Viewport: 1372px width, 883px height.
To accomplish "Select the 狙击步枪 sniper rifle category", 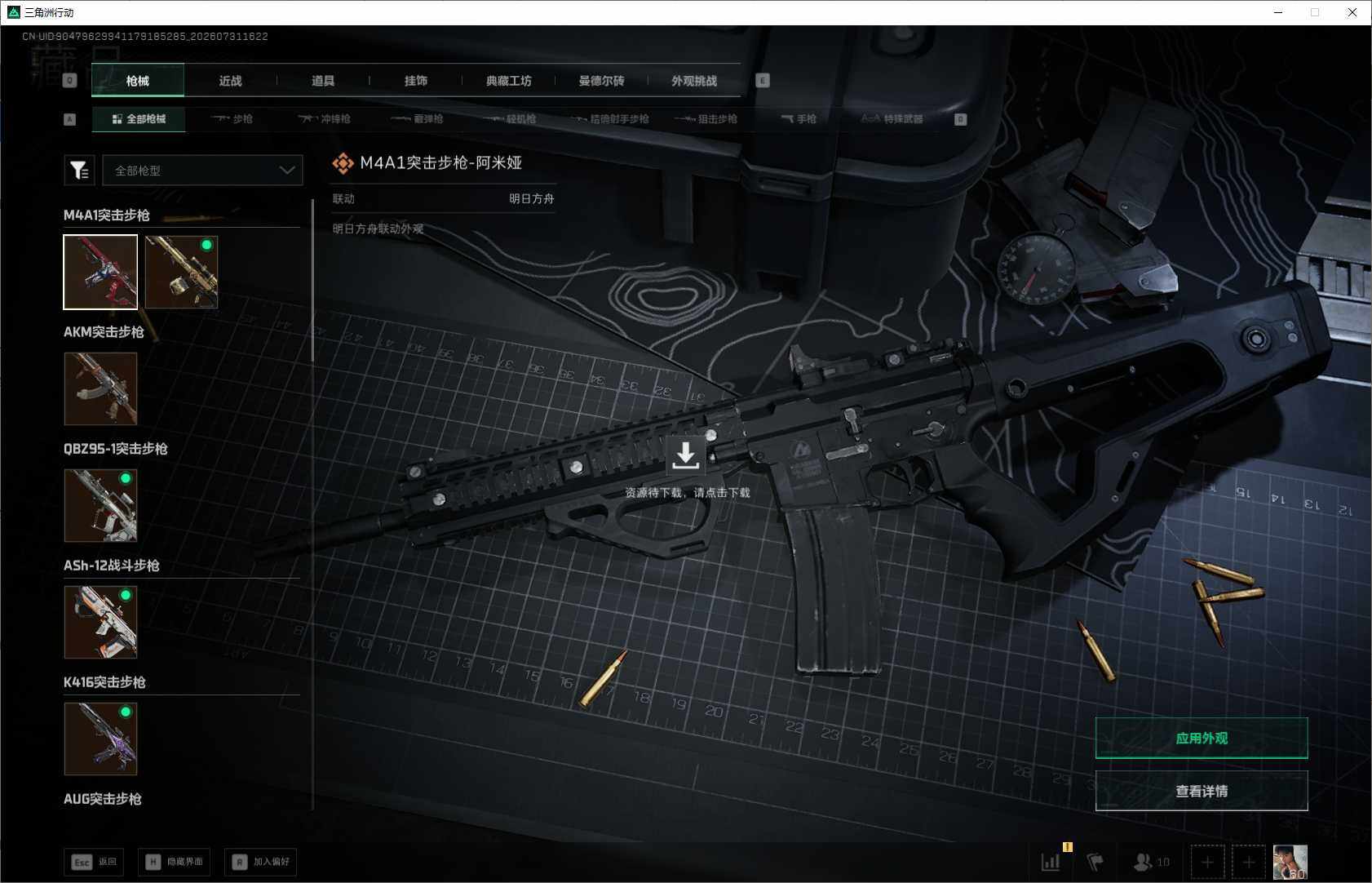I will coord(706,119).
